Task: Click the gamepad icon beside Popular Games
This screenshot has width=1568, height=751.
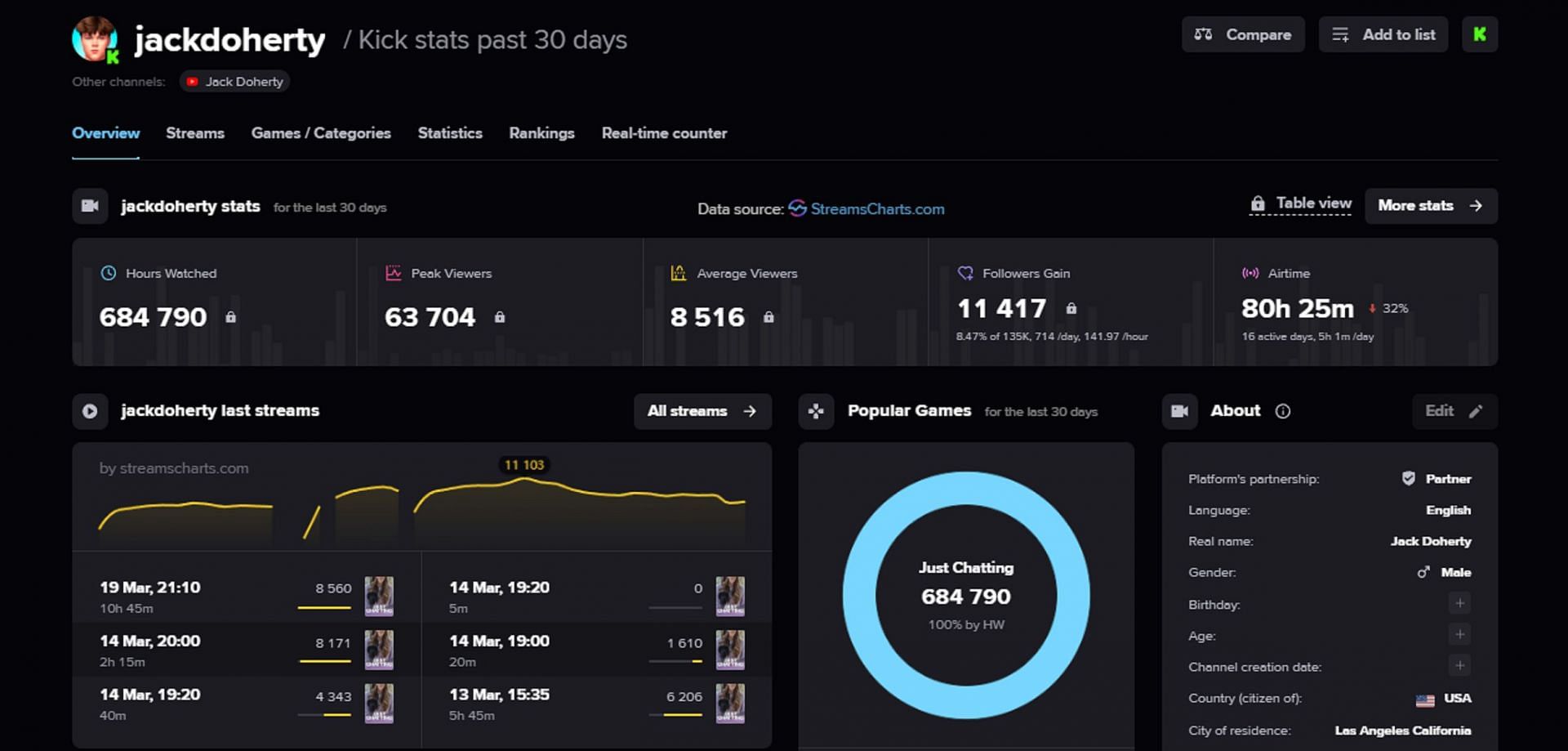Action: pos(816,411)
